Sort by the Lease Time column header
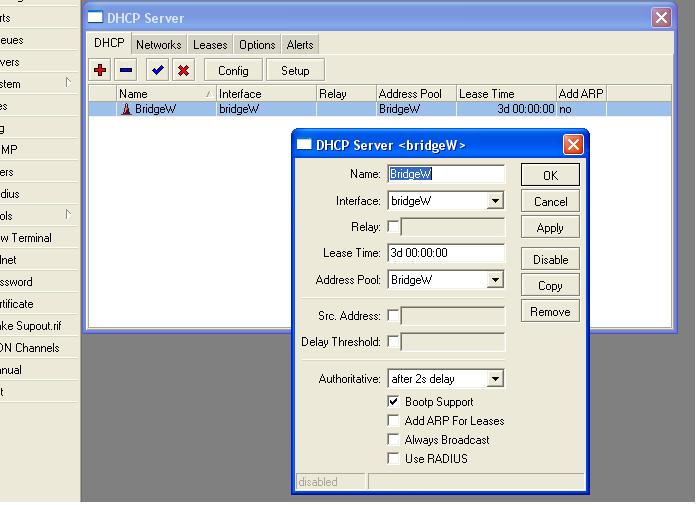698x505 pixels. [507, 94]
